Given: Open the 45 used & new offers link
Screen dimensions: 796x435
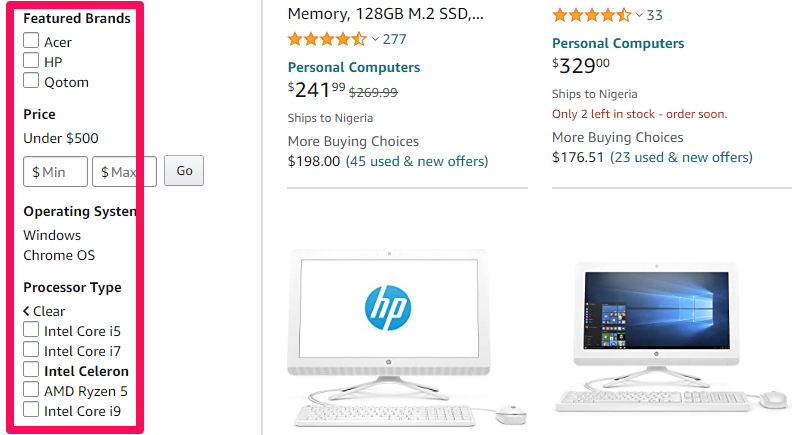Looking at the screenshot, I should point(416,161).
